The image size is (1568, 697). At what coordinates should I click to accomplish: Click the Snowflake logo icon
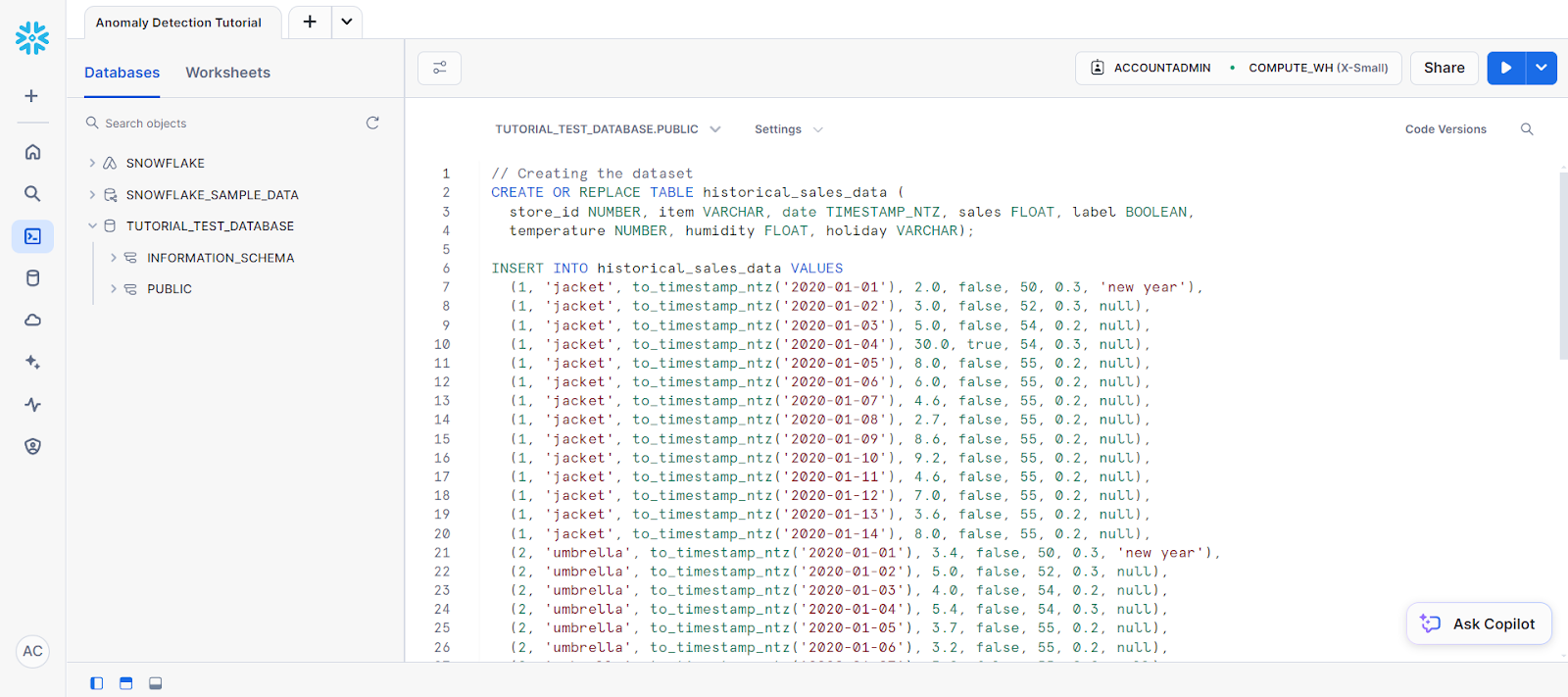click(x=32, y=38)
